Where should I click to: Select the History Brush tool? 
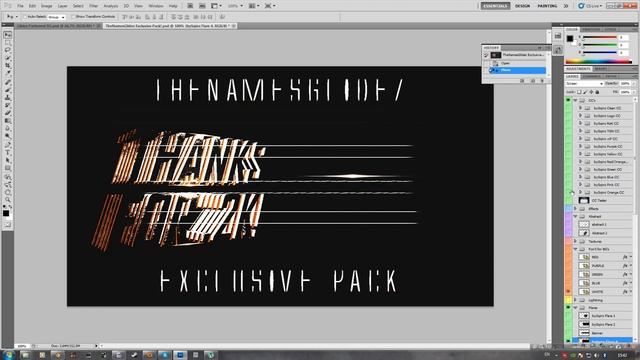[7, 106]
